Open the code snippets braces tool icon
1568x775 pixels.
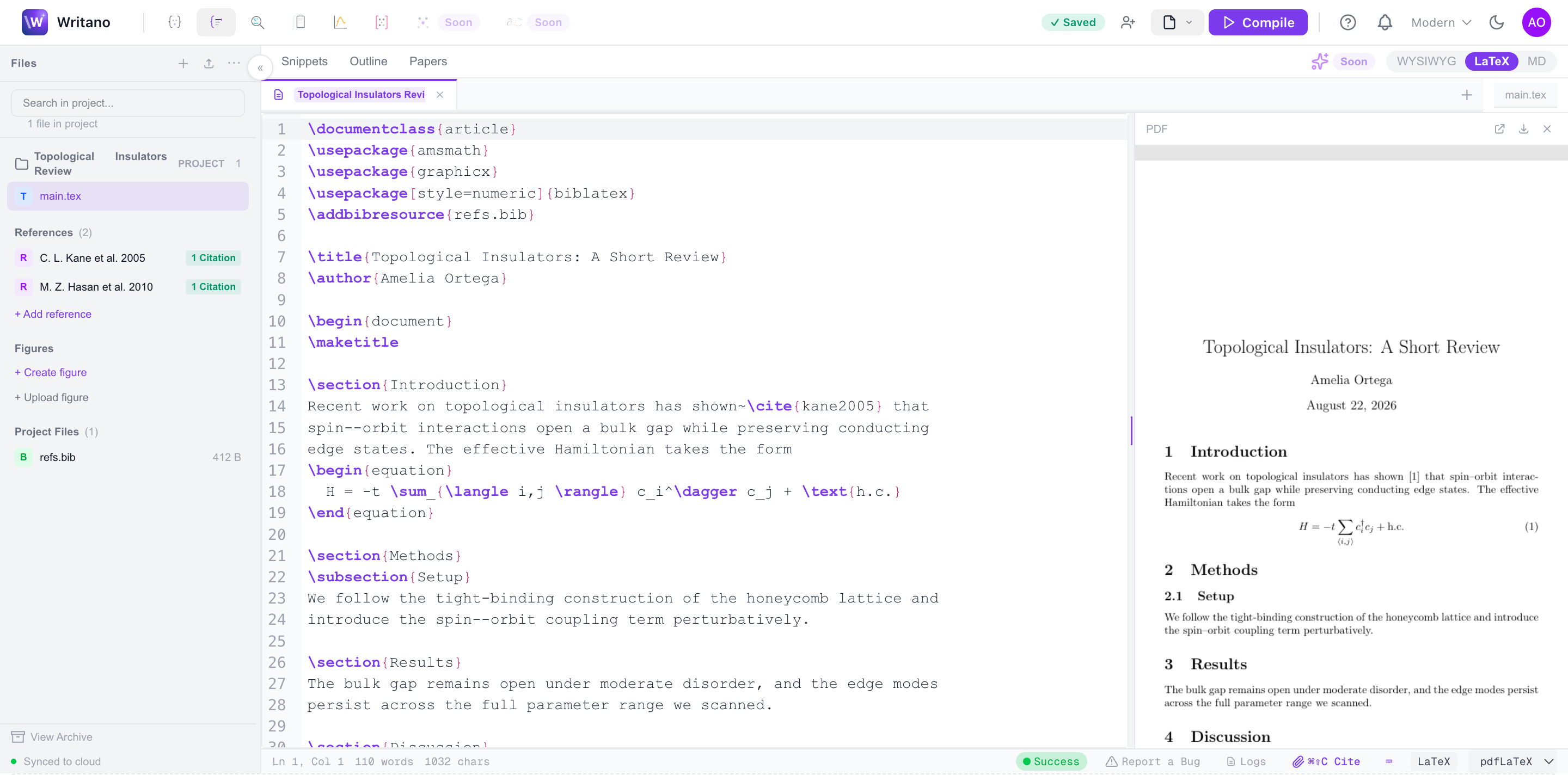tap(175, 22)
